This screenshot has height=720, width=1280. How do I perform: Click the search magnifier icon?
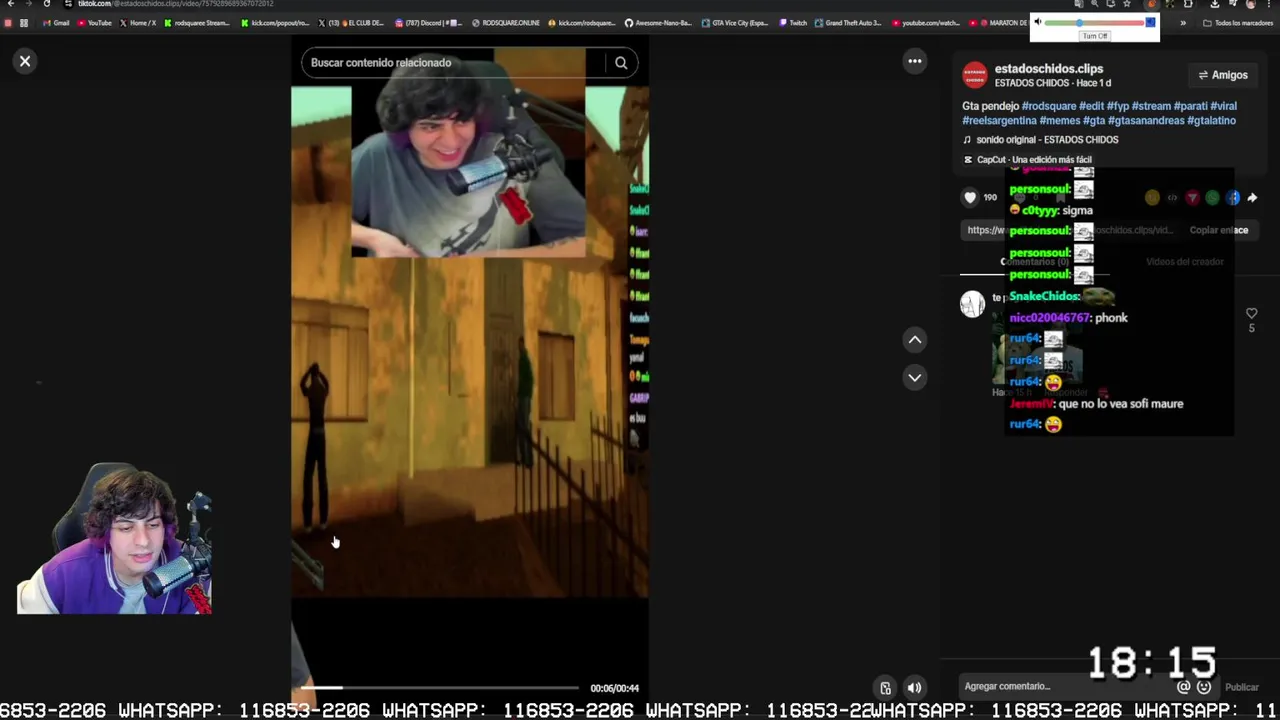tap(621, 63)
